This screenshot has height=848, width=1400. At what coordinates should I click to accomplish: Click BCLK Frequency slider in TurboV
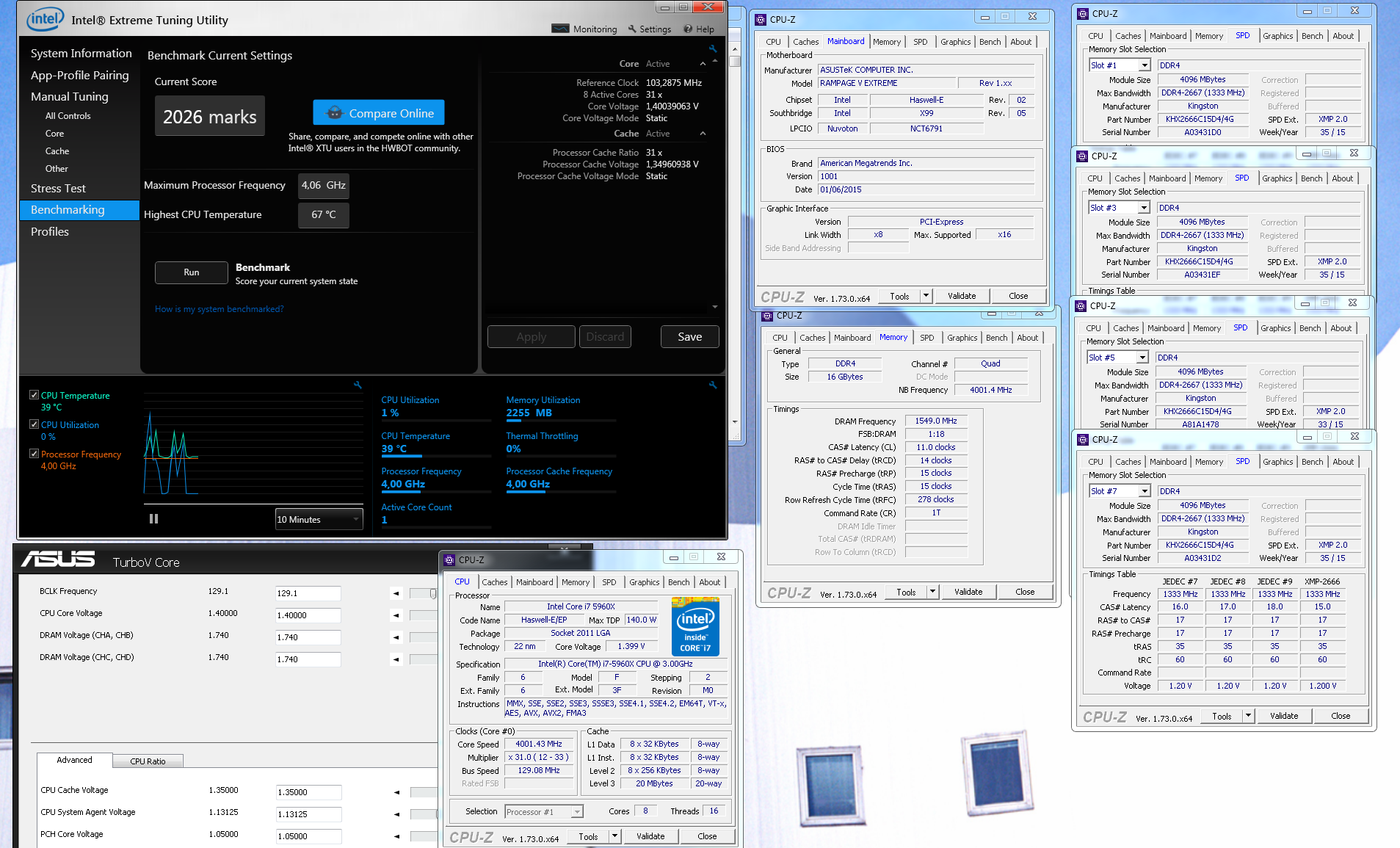coord(424,593)
